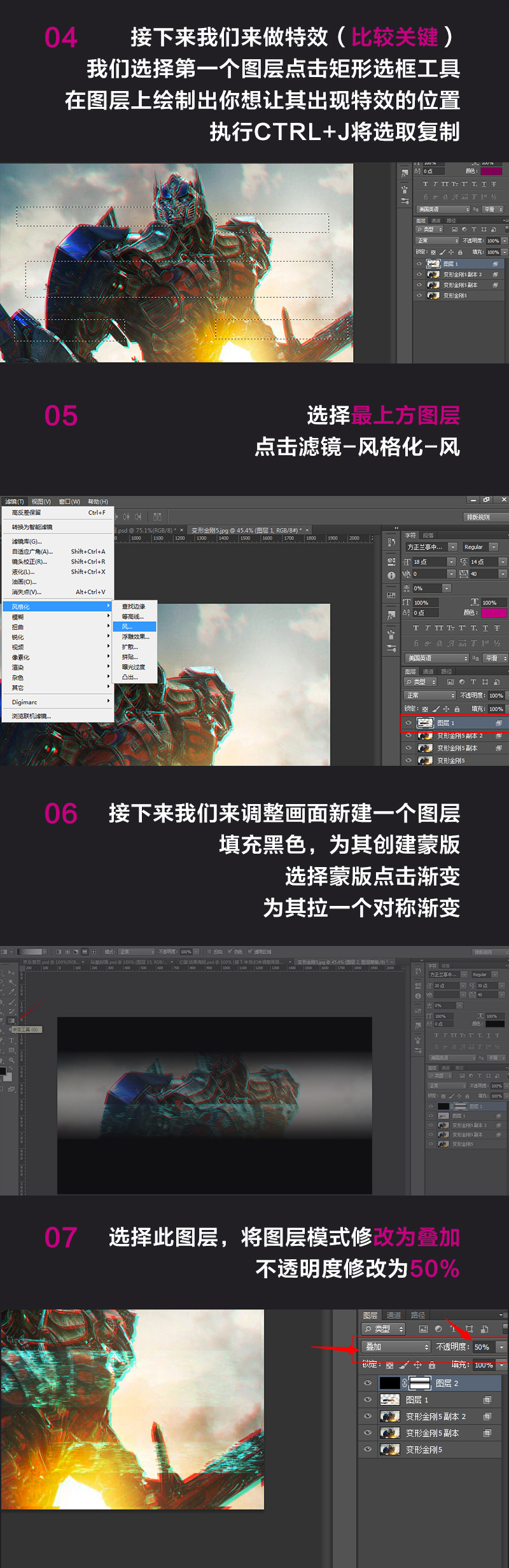Viewport: 509px width, 1568px height.
Task: Click pixel layer filter icon in step 07 panel
Action: coord(423,1329)
